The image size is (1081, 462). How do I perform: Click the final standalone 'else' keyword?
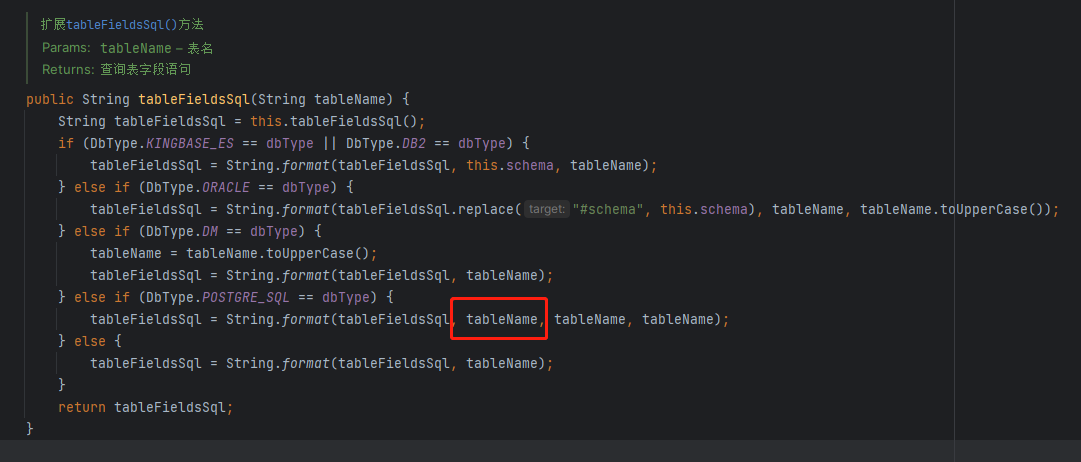[90, 341]
